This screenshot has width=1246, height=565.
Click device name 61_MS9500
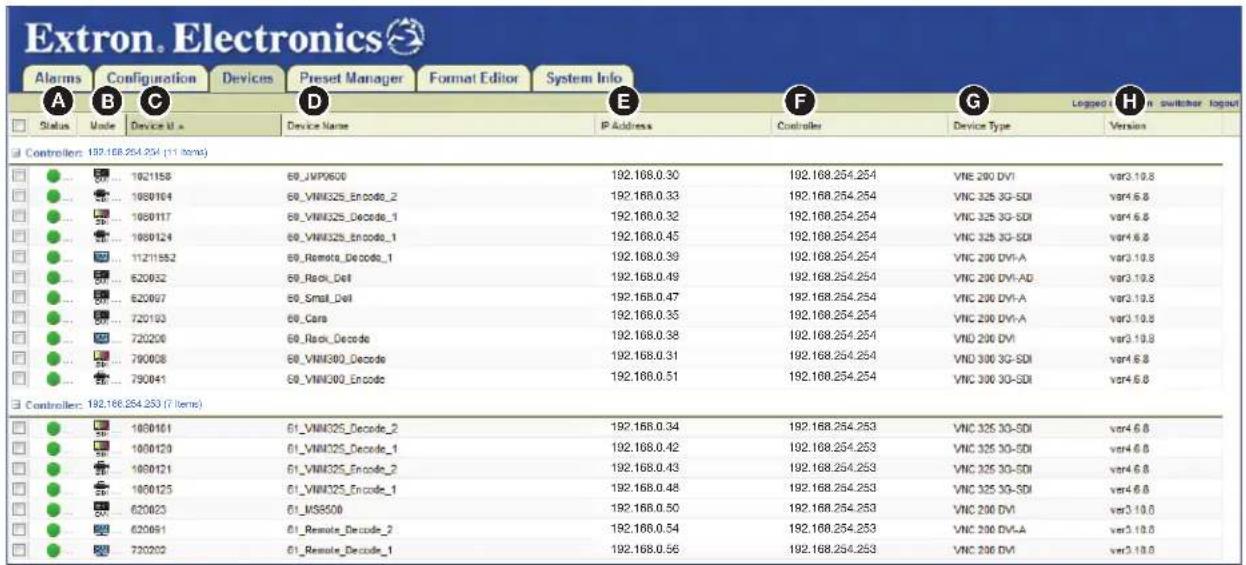pyautogui.click(x=315, y=509)
